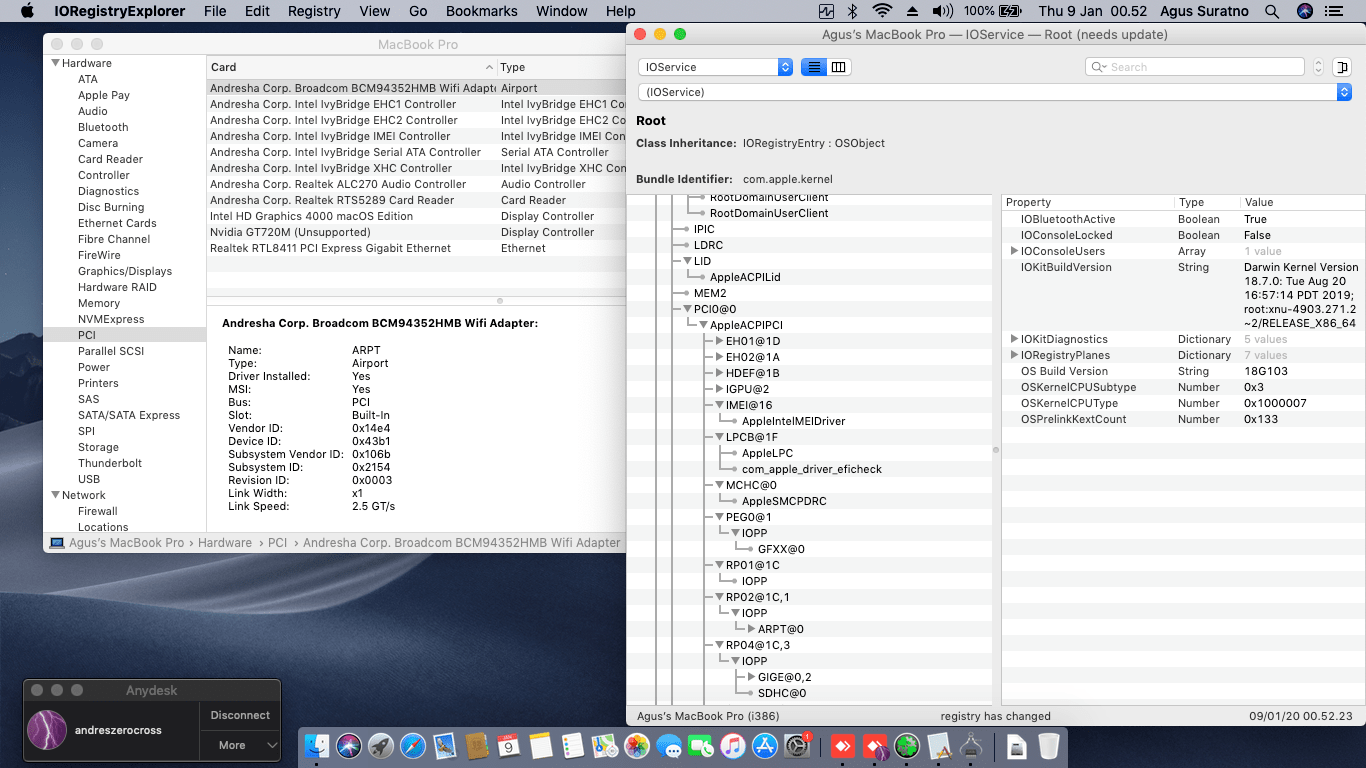Open the green IORegistryExplorer Dock icon
This screenshot has height=768, width=1366.
point(907,746)
